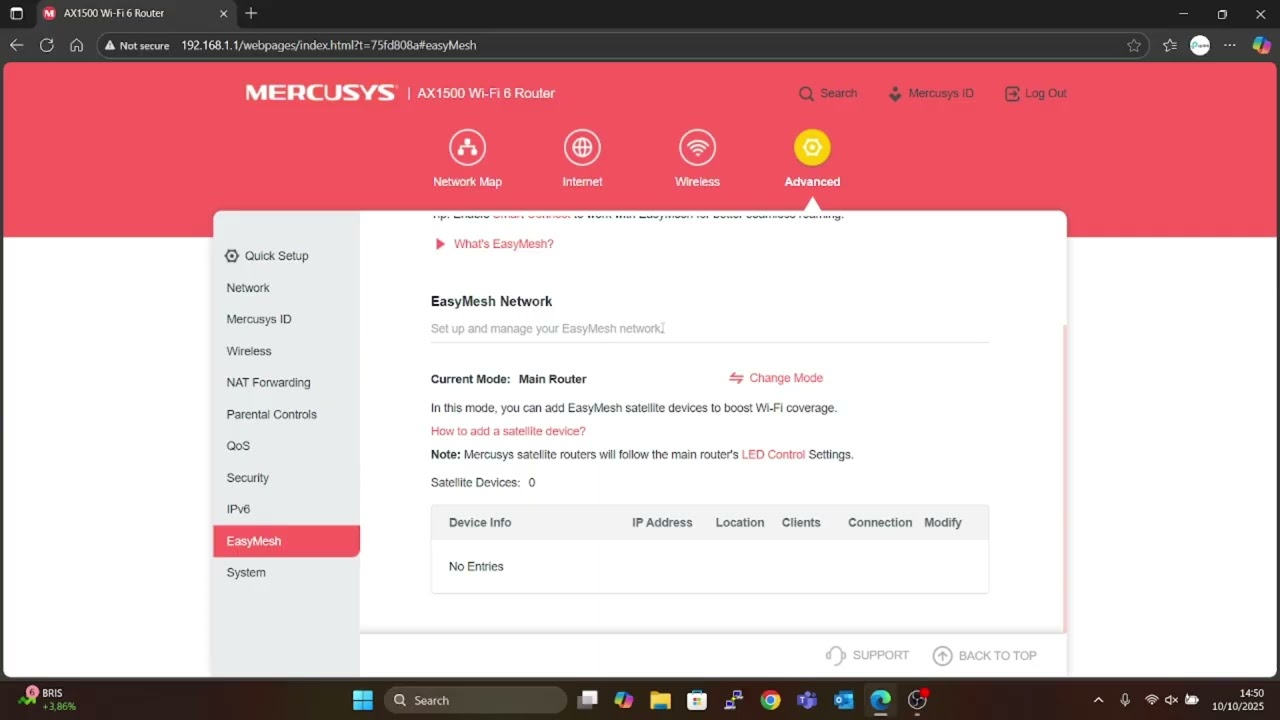Jump back to top of page
The image size is (1280, 720).
pos(985,655)
